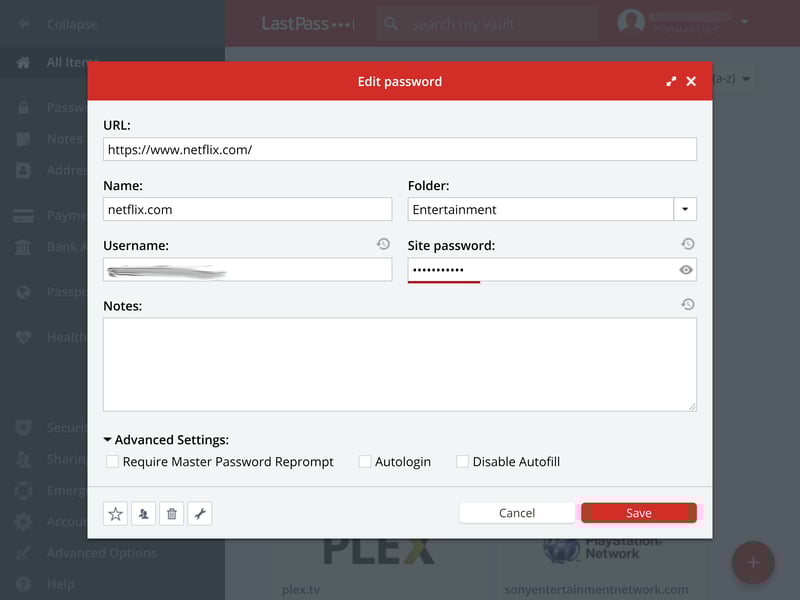Close the Edit password dialog
The width and height of the screenshot is (800, 600).
tap(691, 81)
